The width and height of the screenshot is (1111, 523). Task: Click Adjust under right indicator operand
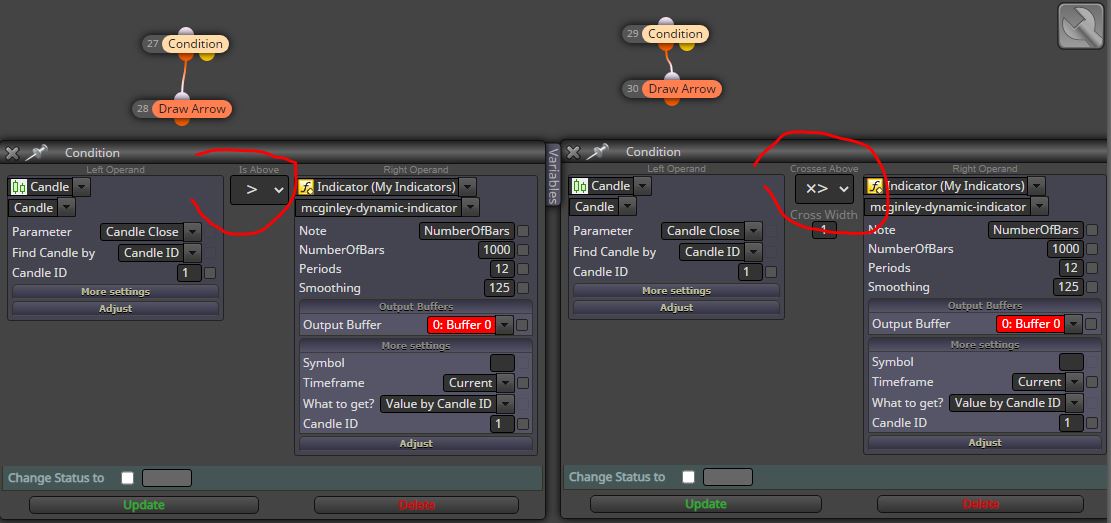985,442
